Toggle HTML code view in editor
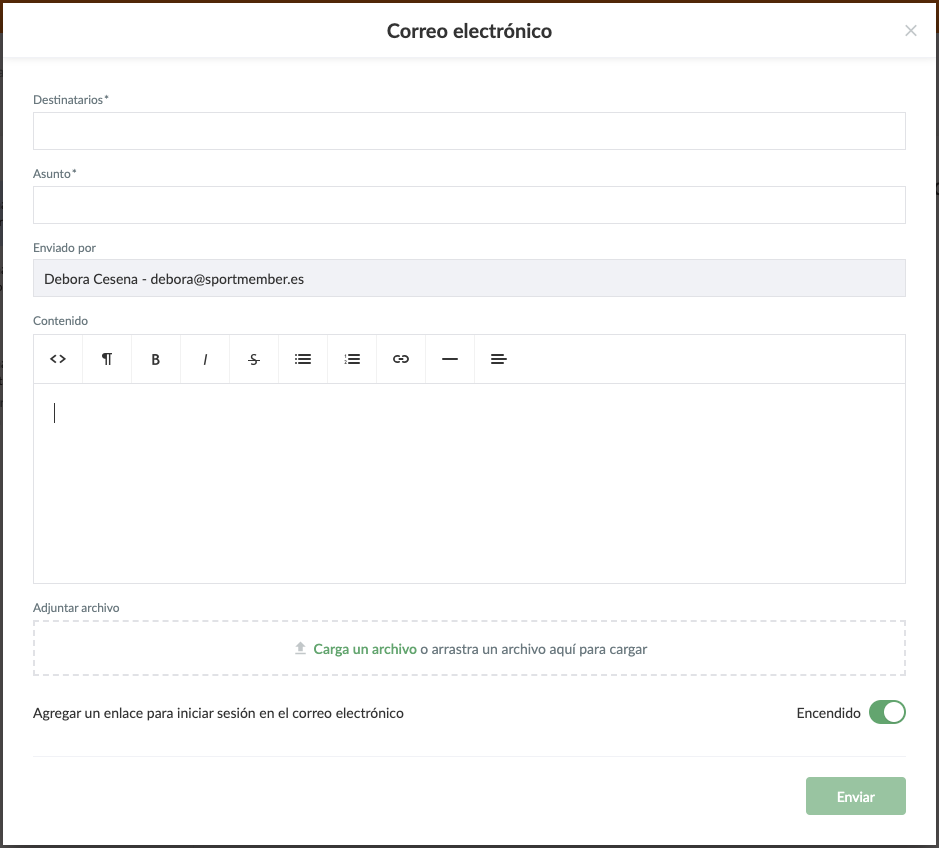939x848 pixels. (x=58, y=359)
